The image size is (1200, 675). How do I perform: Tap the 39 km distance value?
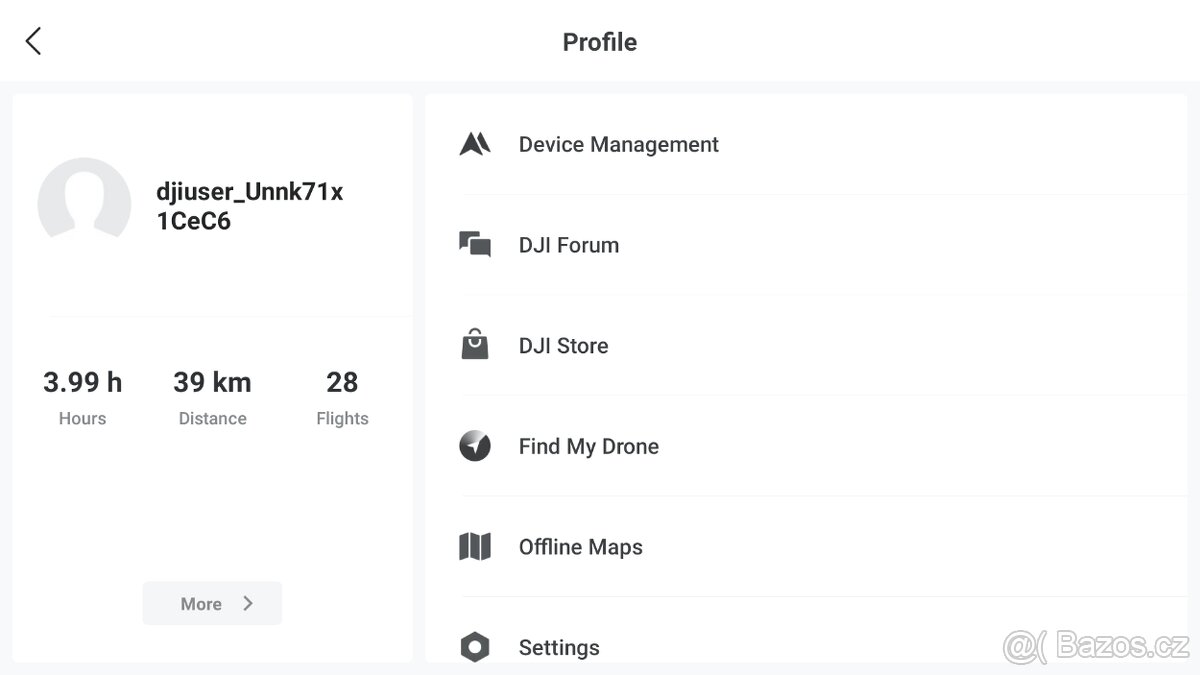pos(212,382)
